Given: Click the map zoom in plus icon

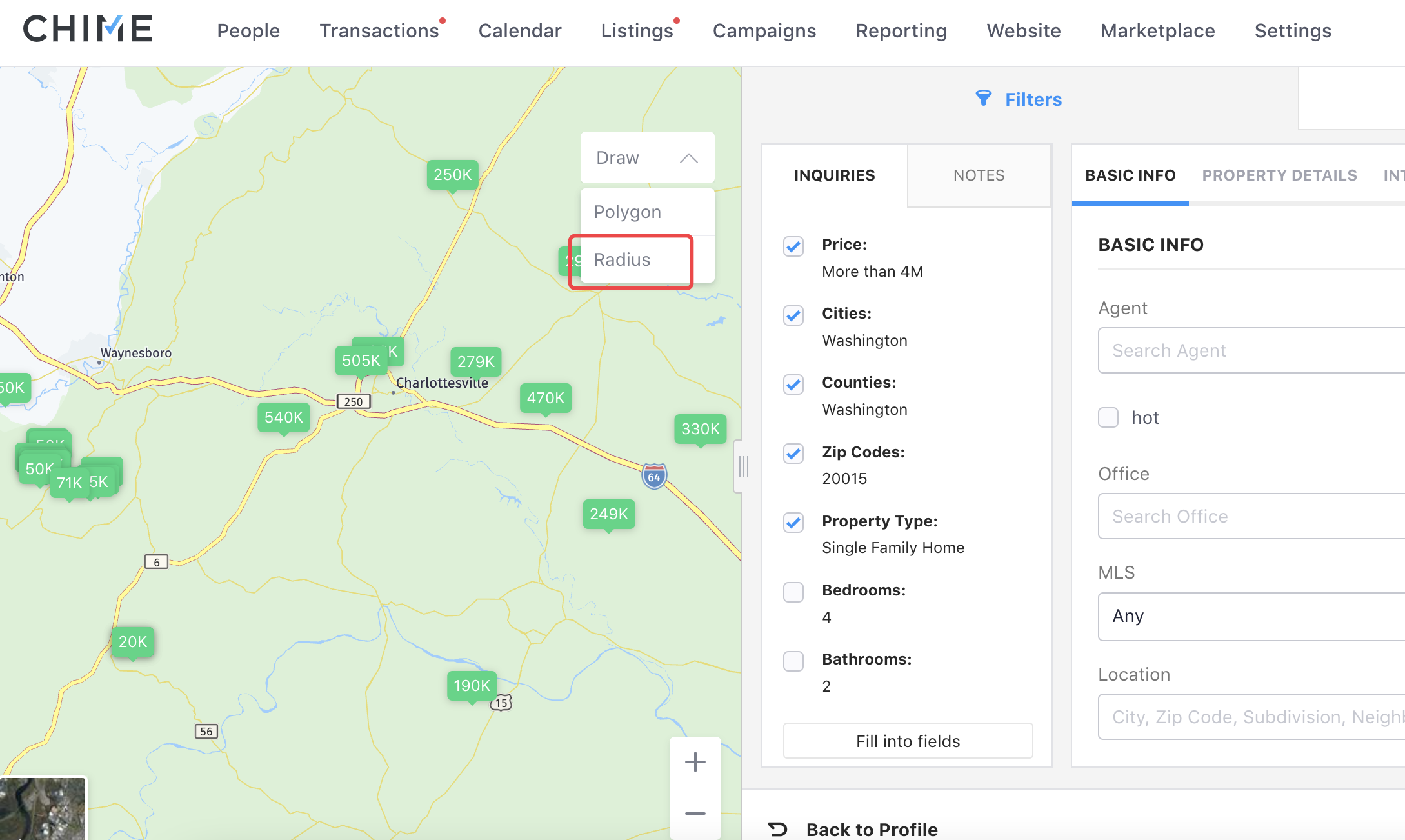Looking at the screenshot, I should tap(695, 762).
